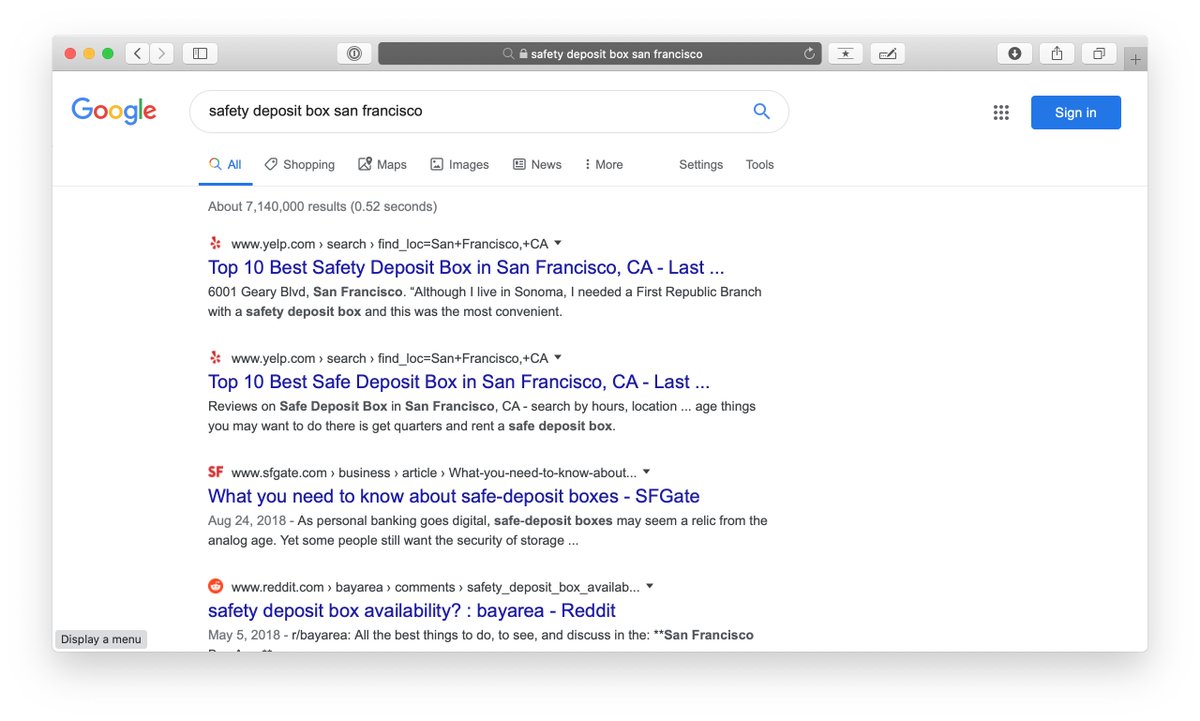Image resolution: width=1200 pixels, height=721 pixels.
Task: Open the Google apps grid
Action: coord(1001,112)
